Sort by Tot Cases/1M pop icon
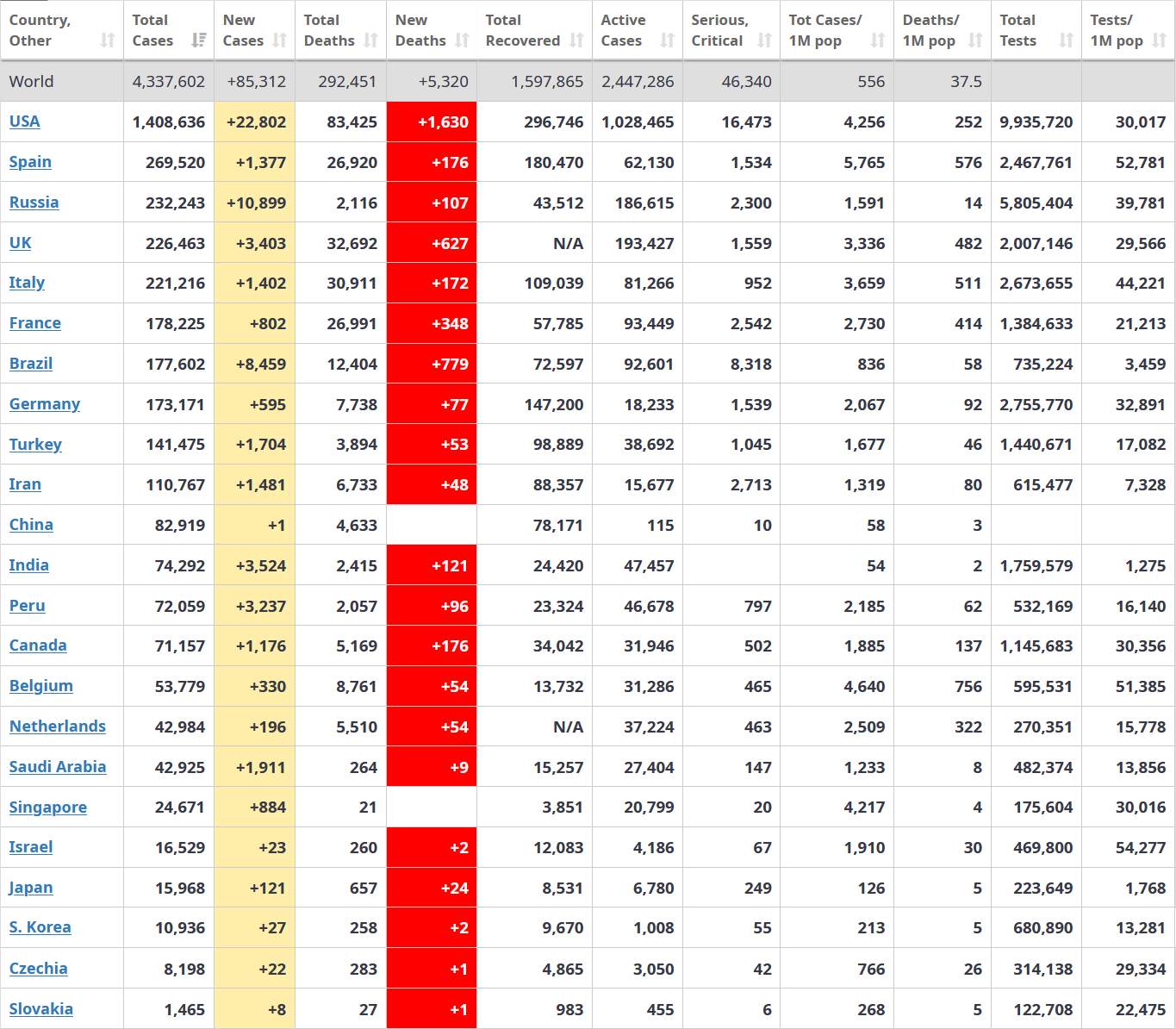Screen dimensions: 1176x1029 click(877, 41)
